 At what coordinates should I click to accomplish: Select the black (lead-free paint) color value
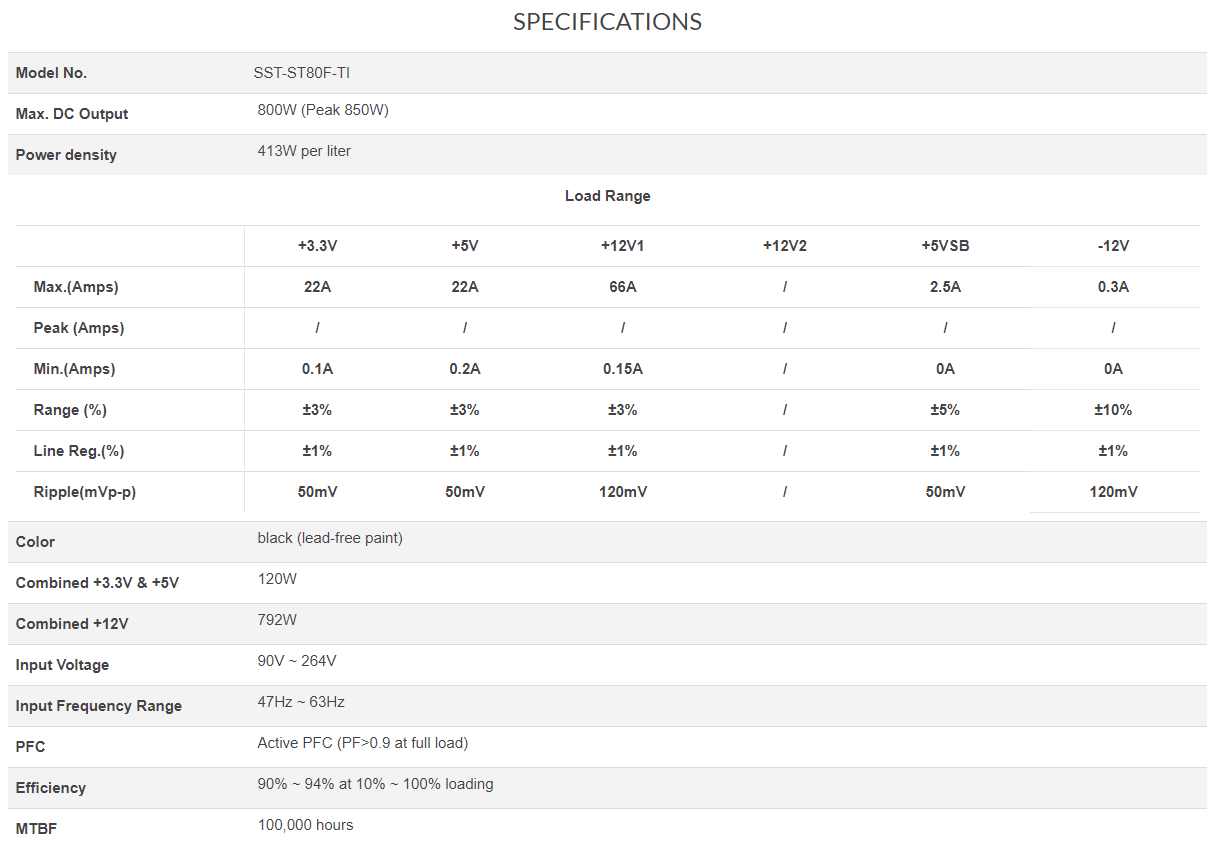pyautogui.click(x=330, y=538)
